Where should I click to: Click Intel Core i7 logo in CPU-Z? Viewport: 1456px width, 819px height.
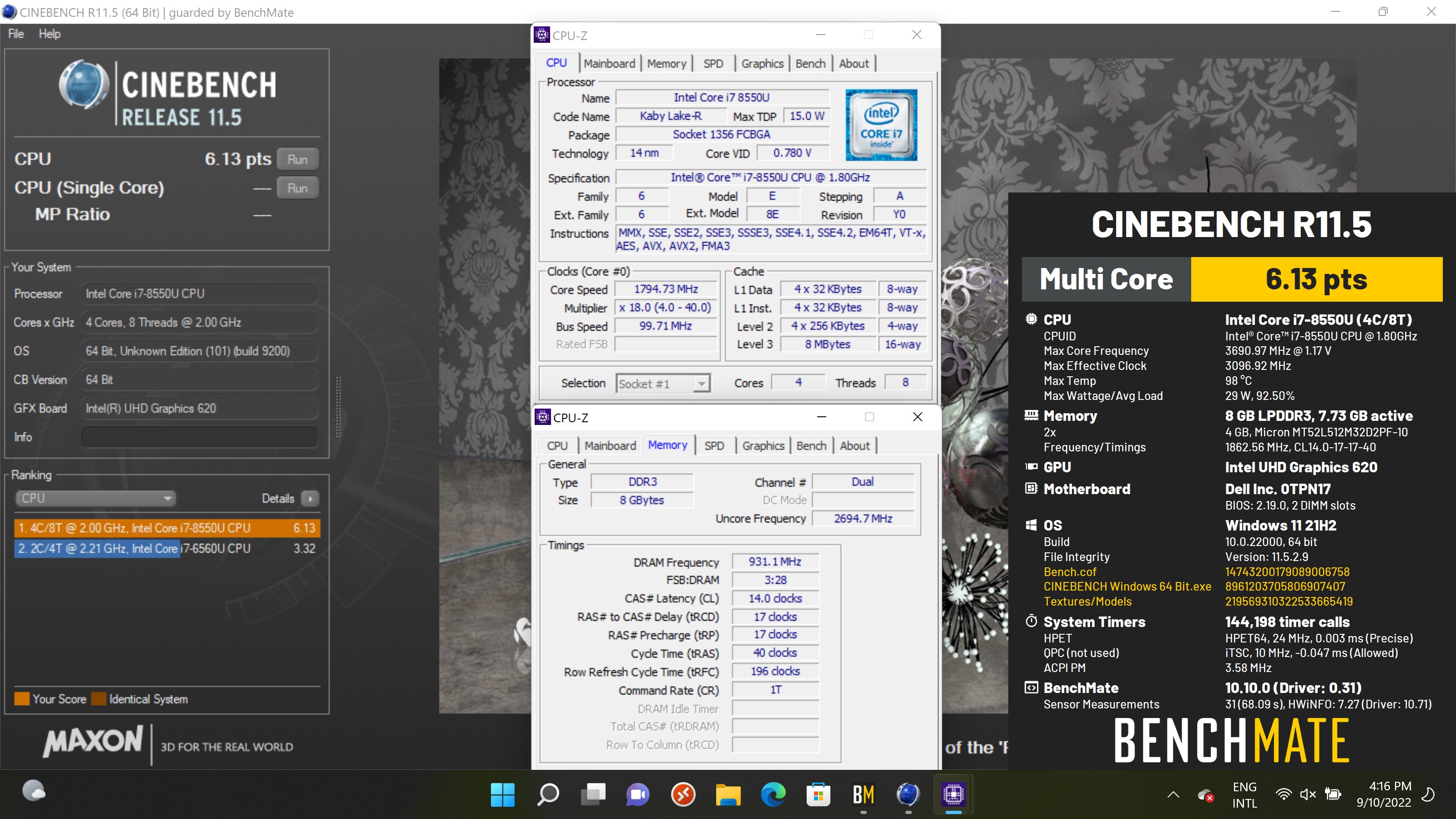click(x=880, y=126)
